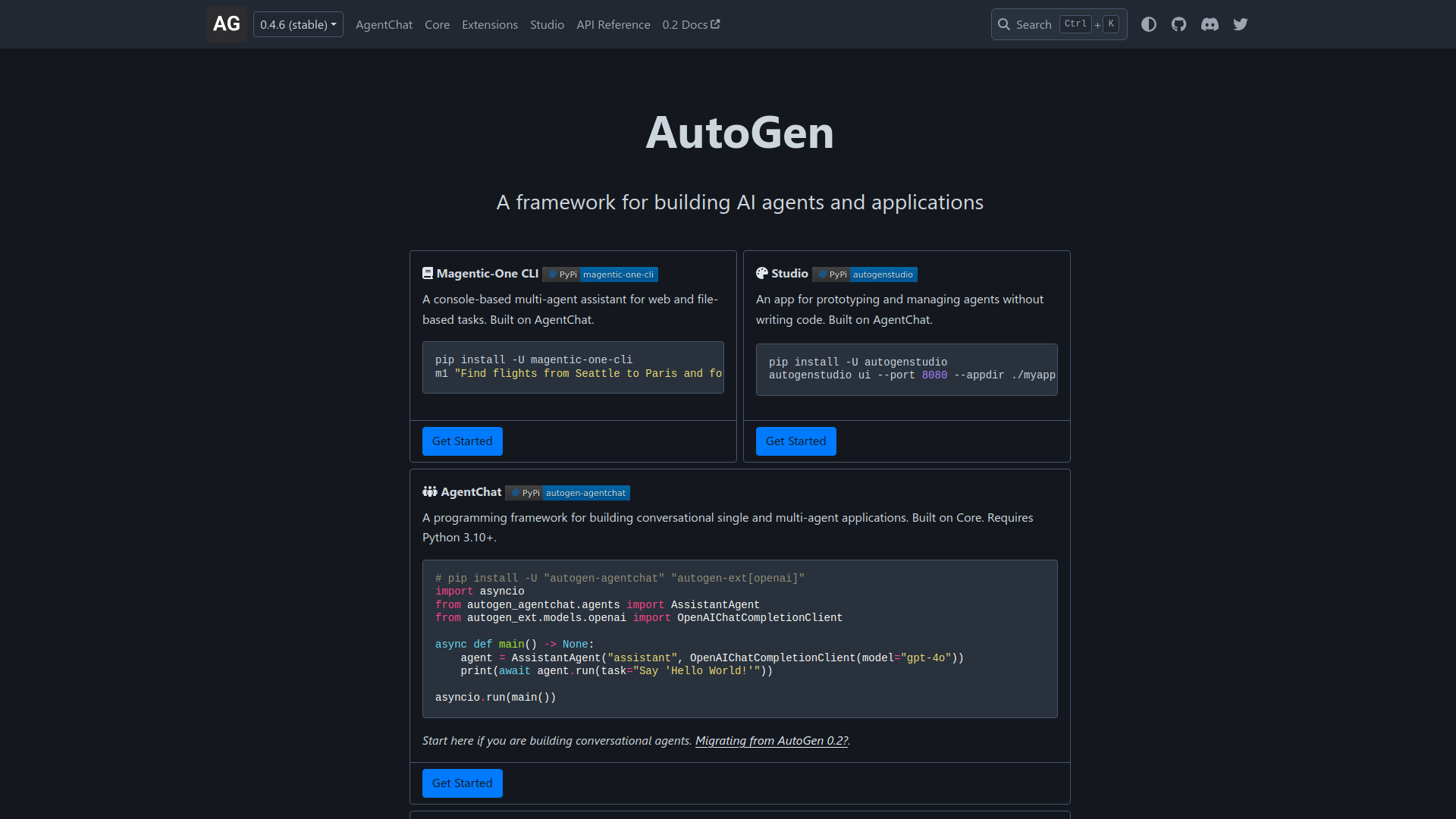Click the 'asyncio.run(main())' code line
This screenshot has height=819, width=1456.
pos(495,698)
